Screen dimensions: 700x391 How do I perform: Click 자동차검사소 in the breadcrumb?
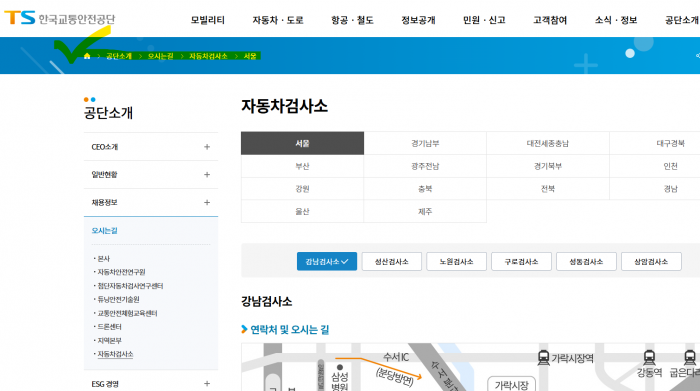pos(208,56)
